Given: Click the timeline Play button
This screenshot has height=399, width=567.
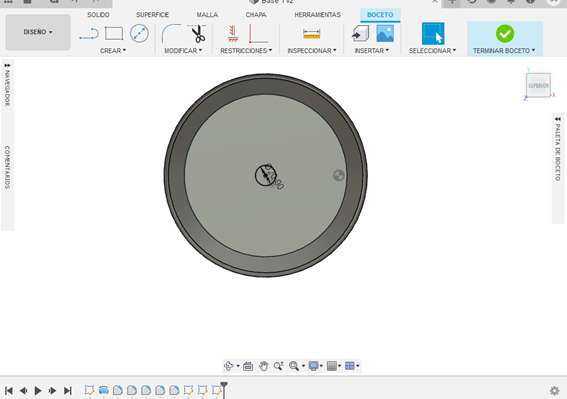Looking at the screenshot, I should [38, 391].
